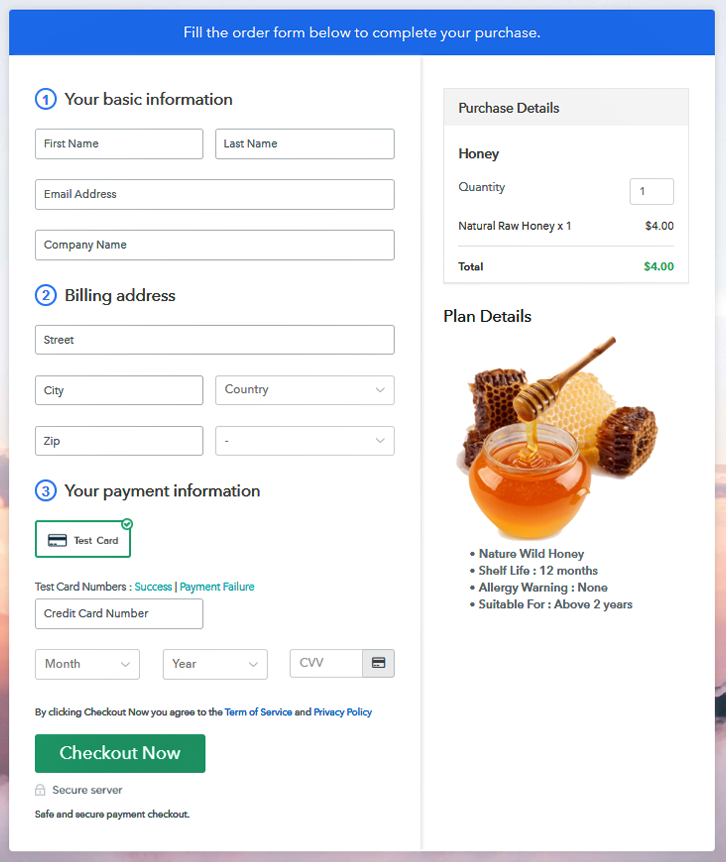The height and width of the screenshot is (862, 726).
Task: Open the Term of Service link
Action: click(x=258, y=712)
